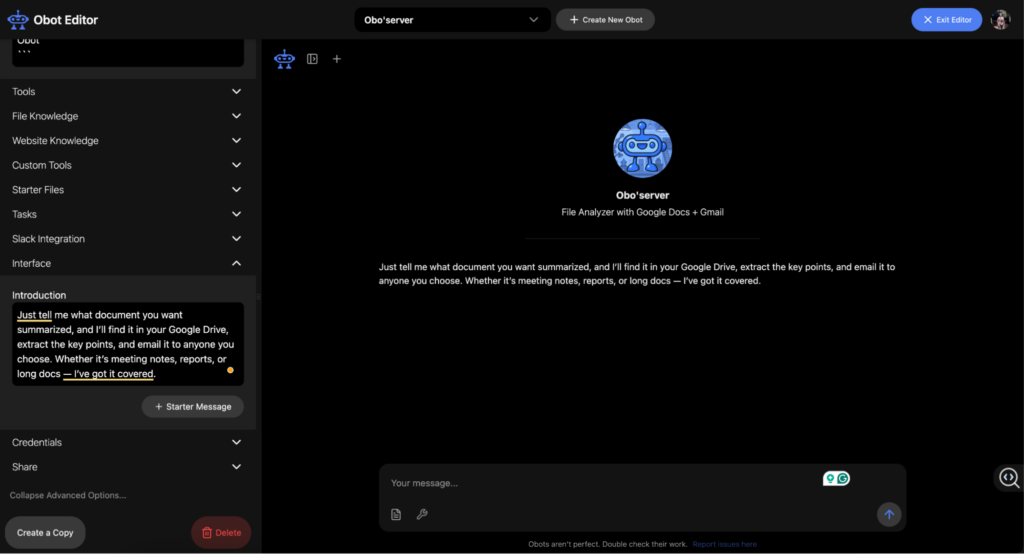Viewport: 1024px width, 554px height.
Task: Click the Create New Obot button
Action: pos(605,20)
